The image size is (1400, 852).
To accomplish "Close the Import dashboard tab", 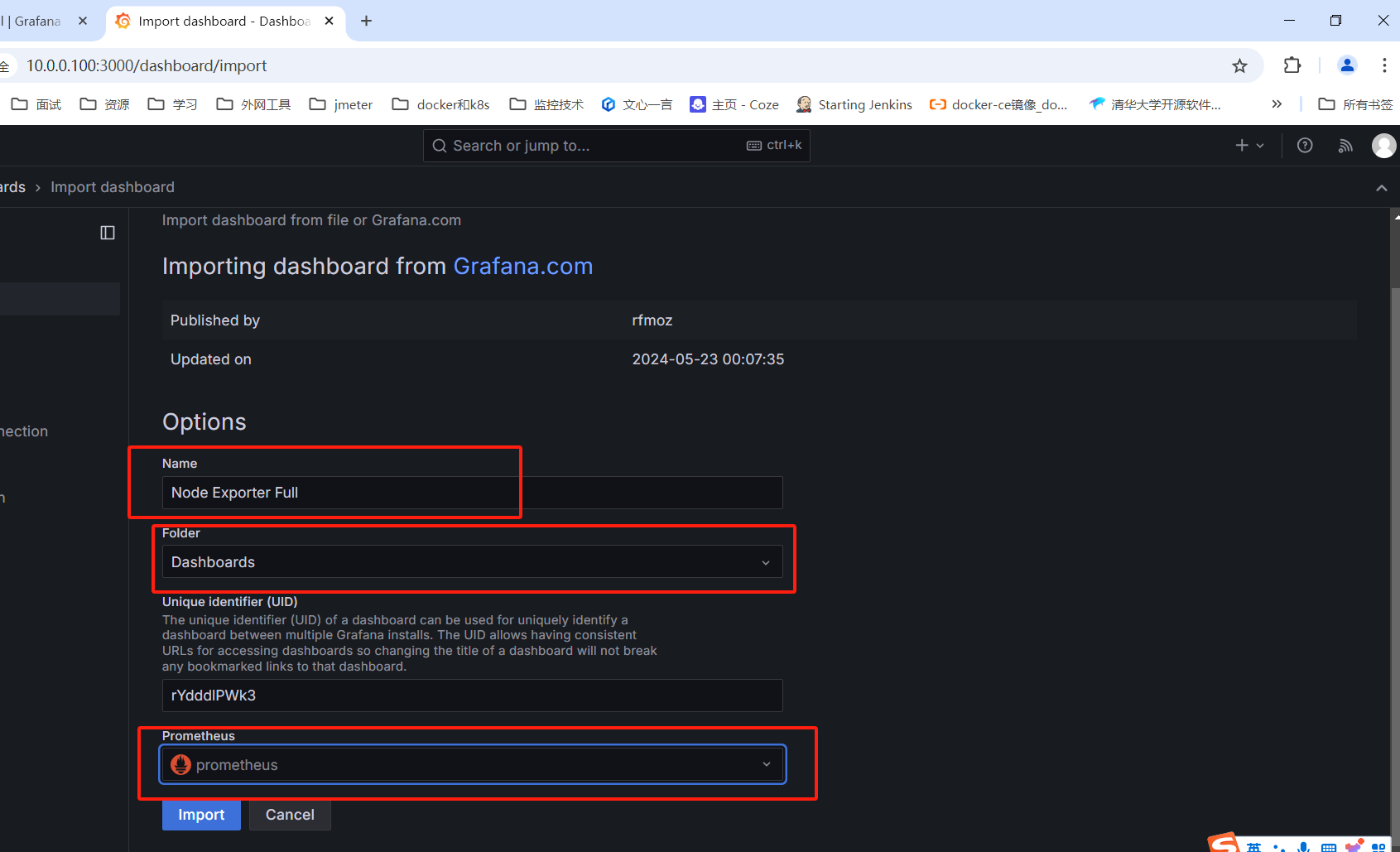I will [330, 21].
